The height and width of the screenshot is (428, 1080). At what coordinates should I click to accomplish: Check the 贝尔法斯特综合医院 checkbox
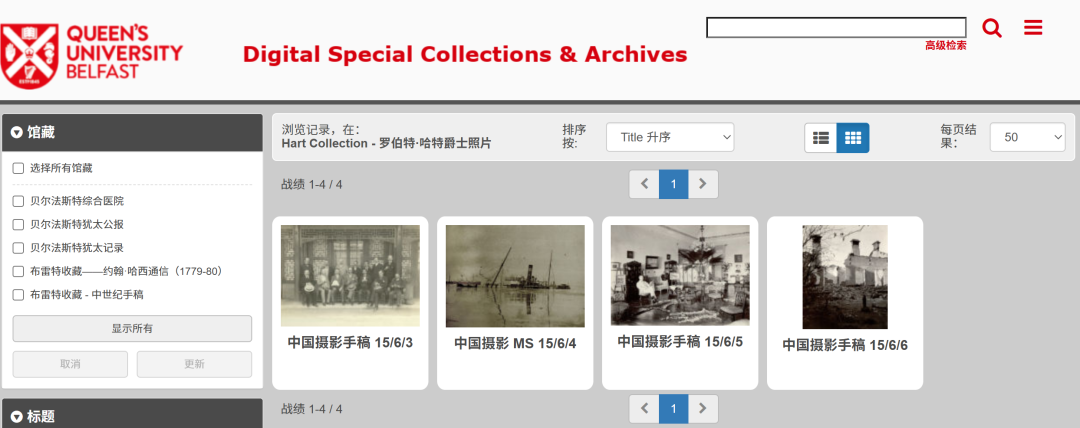(18, 201)
